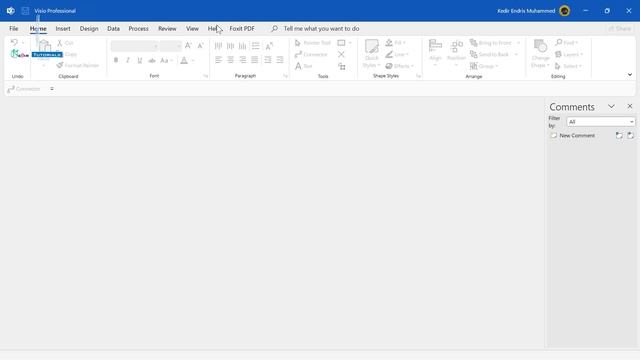Open the File menu
The image size is (640, 360).
tap(13, 29)
